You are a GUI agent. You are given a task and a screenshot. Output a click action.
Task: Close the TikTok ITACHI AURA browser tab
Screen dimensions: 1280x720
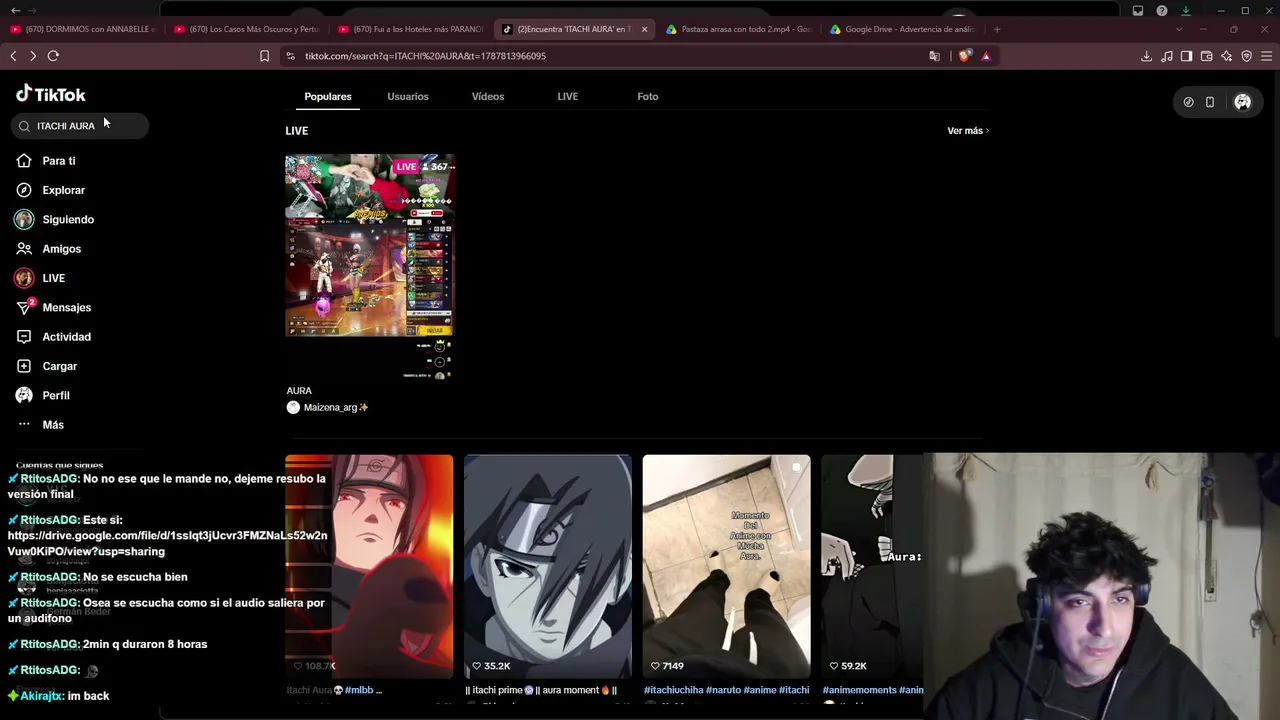[x=644, y=29]
